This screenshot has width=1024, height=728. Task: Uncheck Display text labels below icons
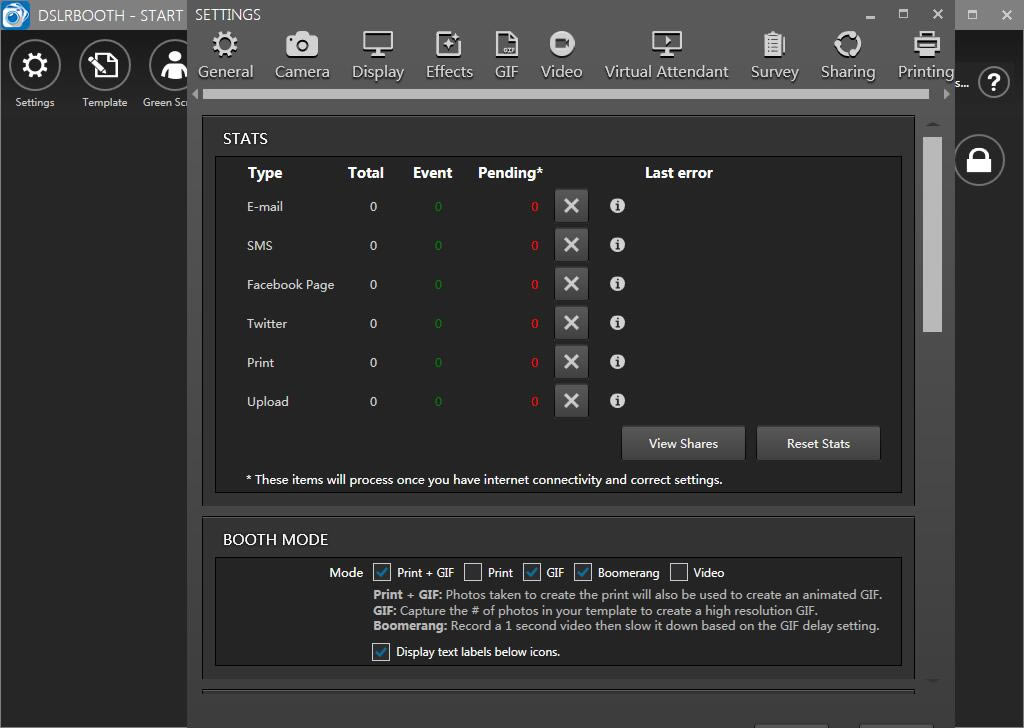pyautogui.click(x=380, y=652)
